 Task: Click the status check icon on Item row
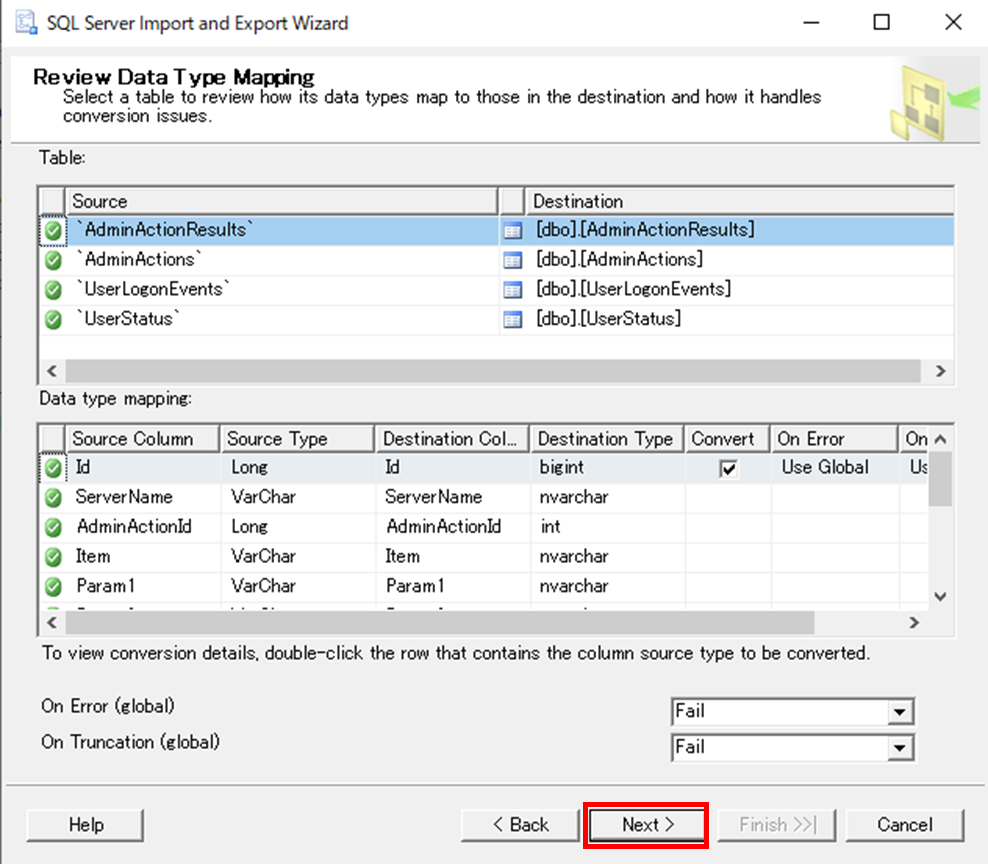pos(54,557)
